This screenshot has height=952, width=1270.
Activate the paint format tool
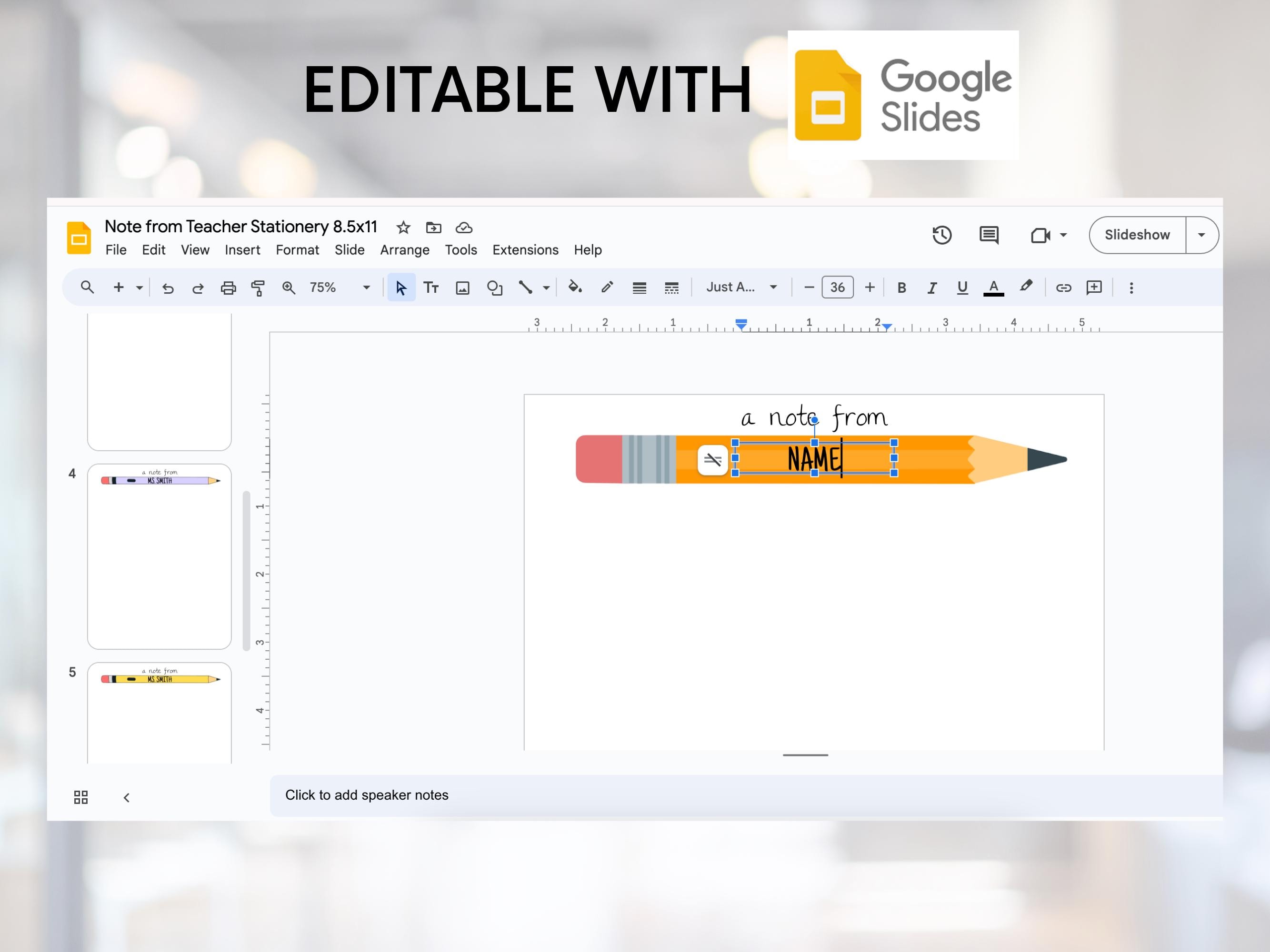click(259, 288)
